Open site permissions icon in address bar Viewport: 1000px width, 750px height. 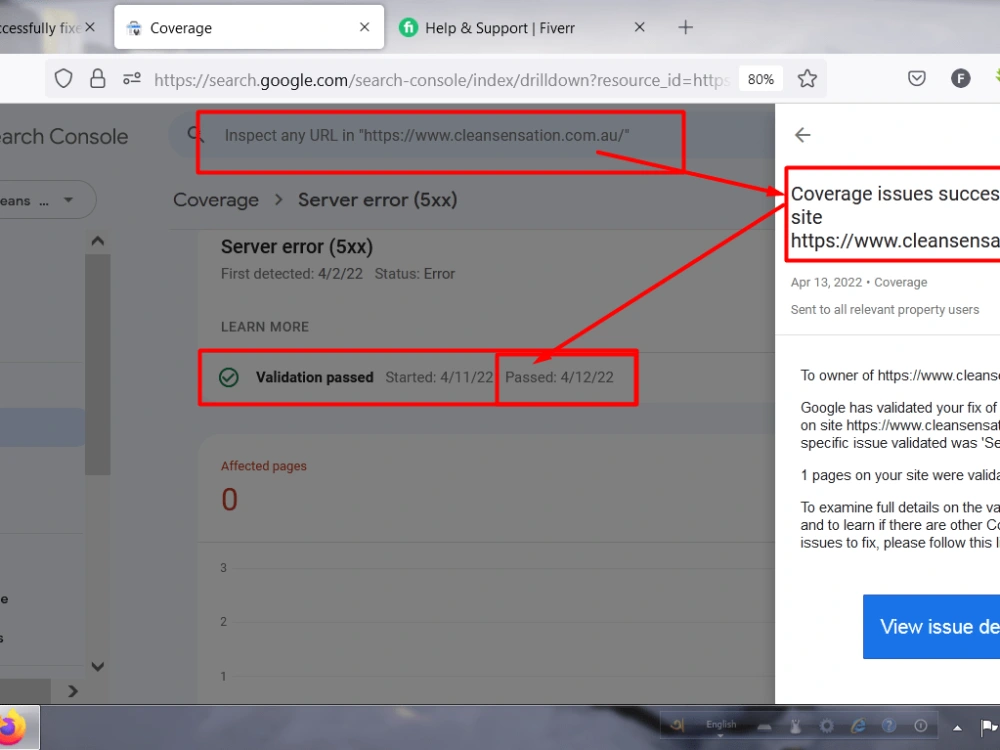(x=132, y=79)
